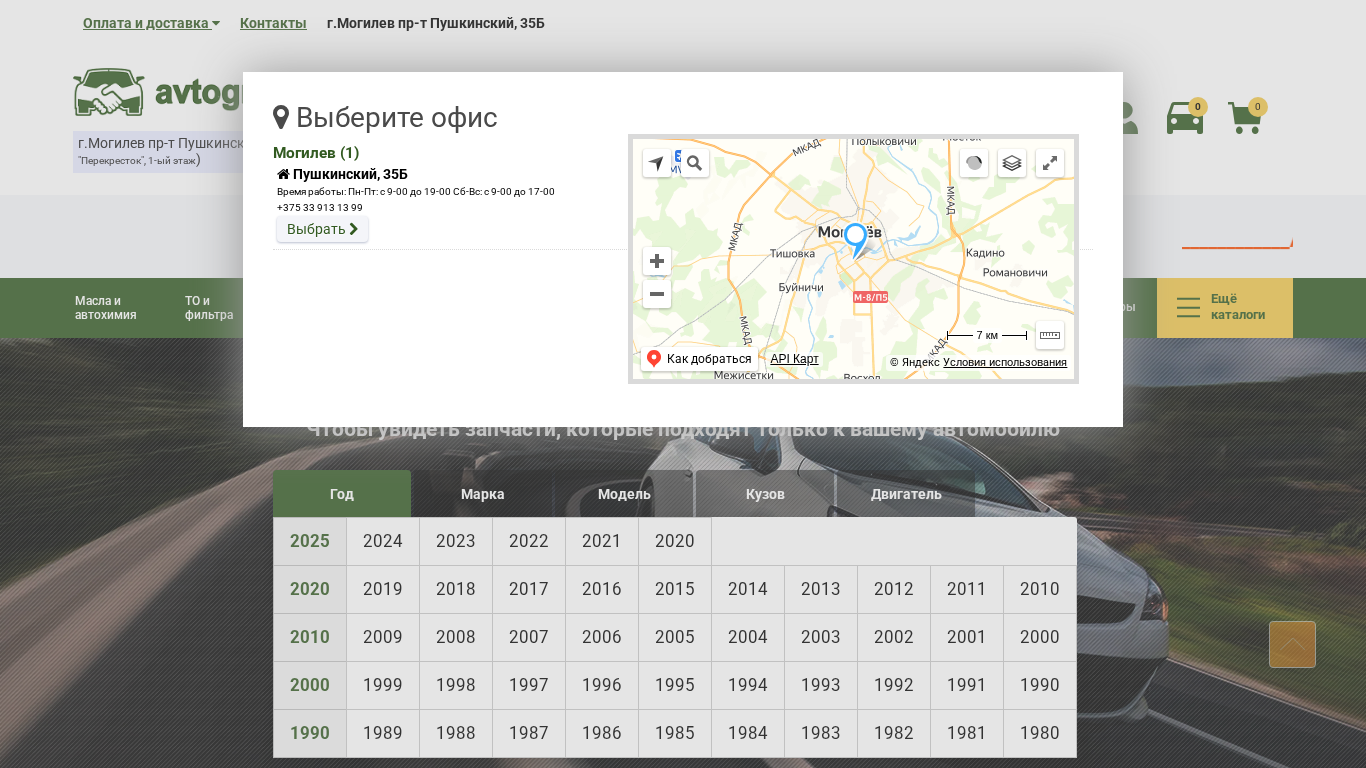
Task: Open the shopping cart icon
Action: (1245, 118)
